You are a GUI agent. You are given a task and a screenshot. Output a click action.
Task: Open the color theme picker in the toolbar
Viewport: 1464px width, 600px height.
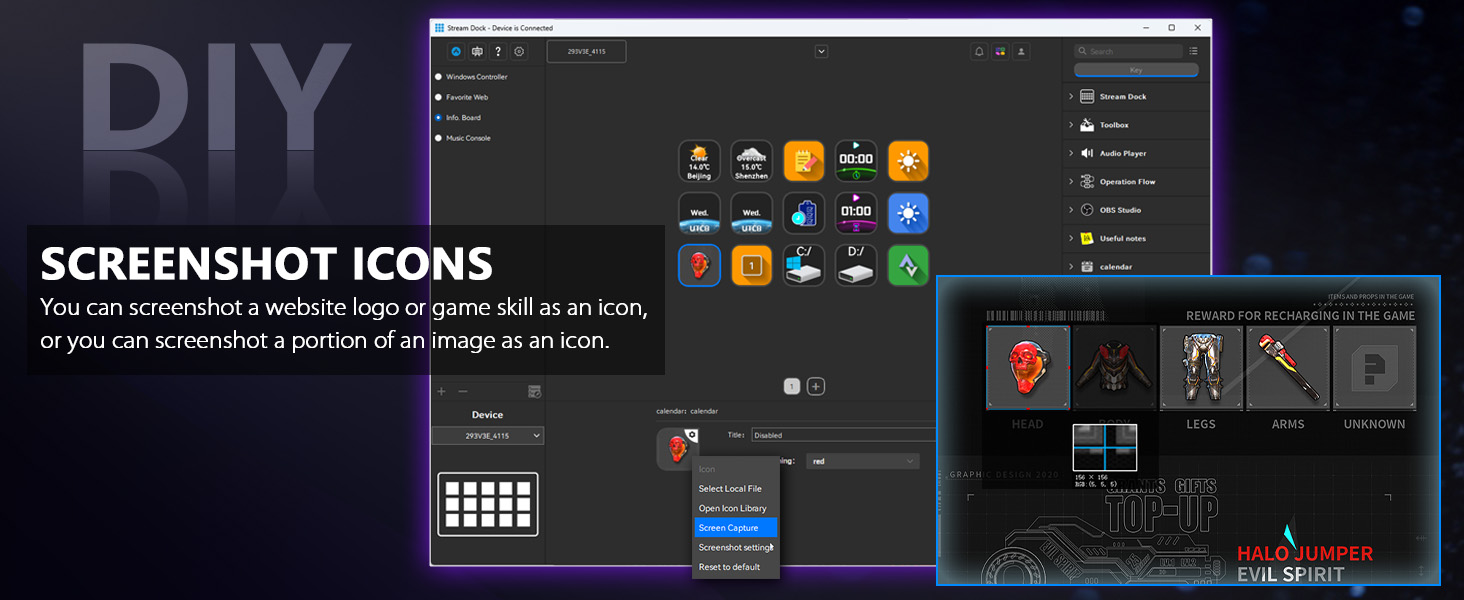pyautogui.click(x=1000, y=51)
